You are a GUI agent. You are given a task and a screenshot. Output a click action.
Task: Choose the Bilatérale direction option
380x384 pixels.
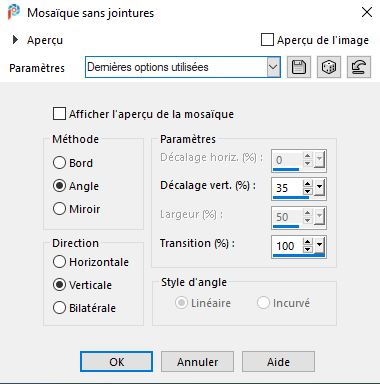coord(59,308)
